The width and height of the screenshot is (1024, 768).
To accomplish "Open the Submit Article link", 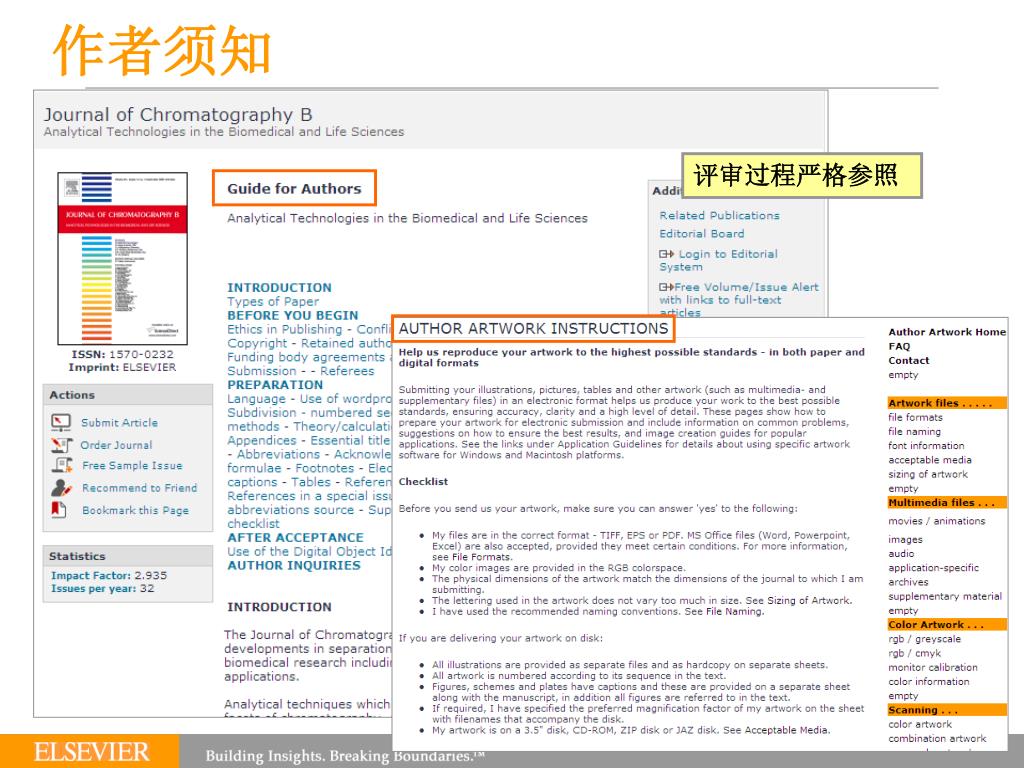I will pyautogui.click(x=119, y=423).
